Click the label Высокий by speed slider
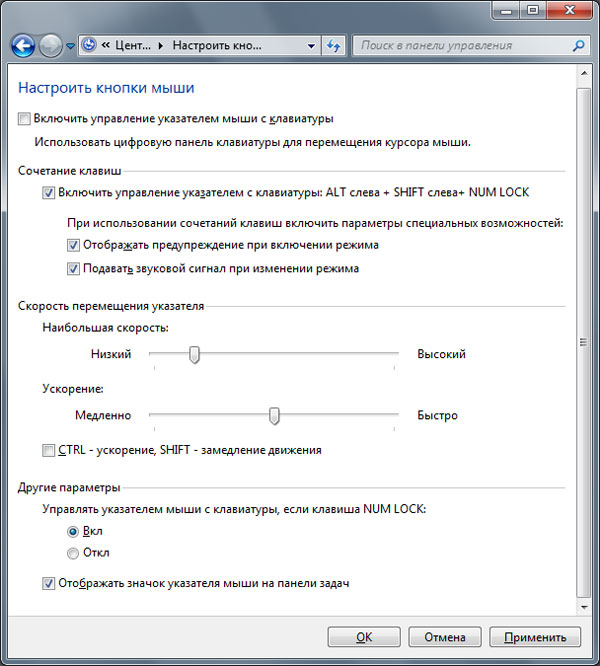This screenshot has width=600, height=666. click(x=441, y=354)
